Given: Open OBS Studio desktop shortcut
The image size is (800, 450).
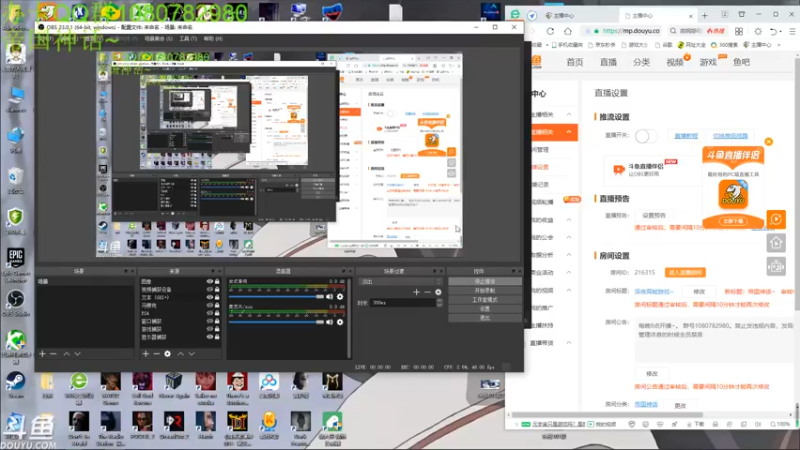Looking at the screenshot, I should click(x=16, y=304).
